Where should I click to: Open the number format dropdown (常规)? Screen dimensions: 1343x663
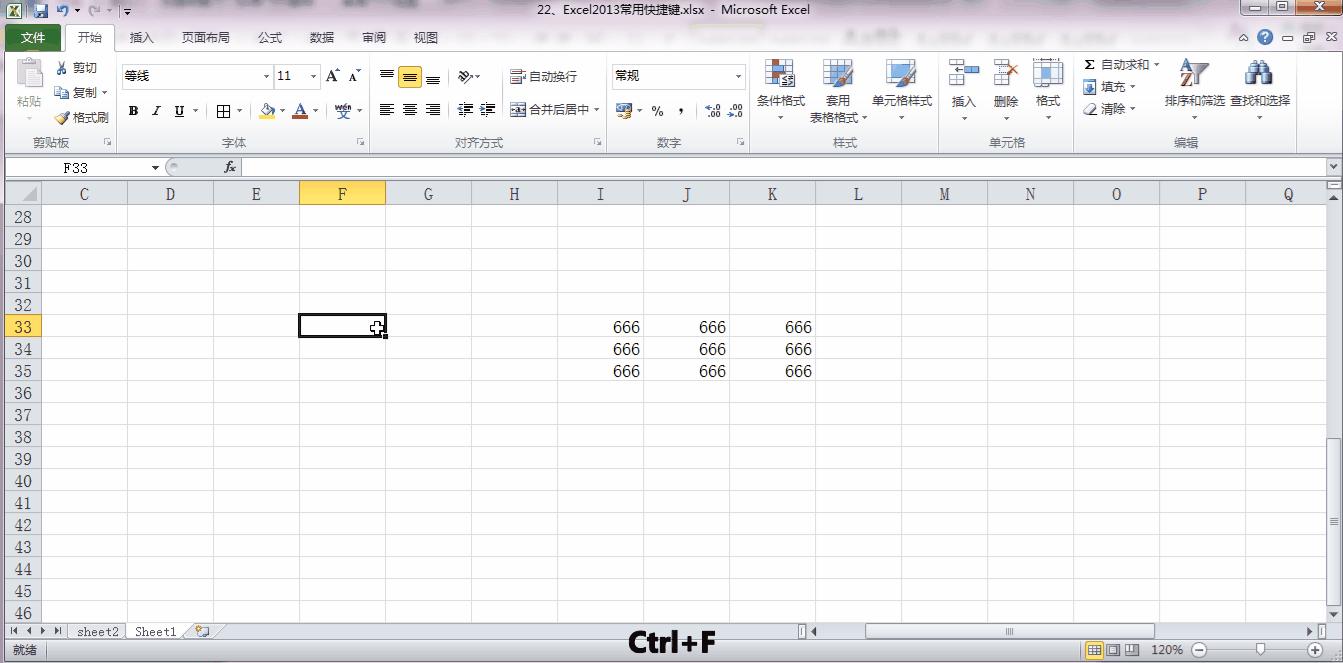[x=739, y=77]
